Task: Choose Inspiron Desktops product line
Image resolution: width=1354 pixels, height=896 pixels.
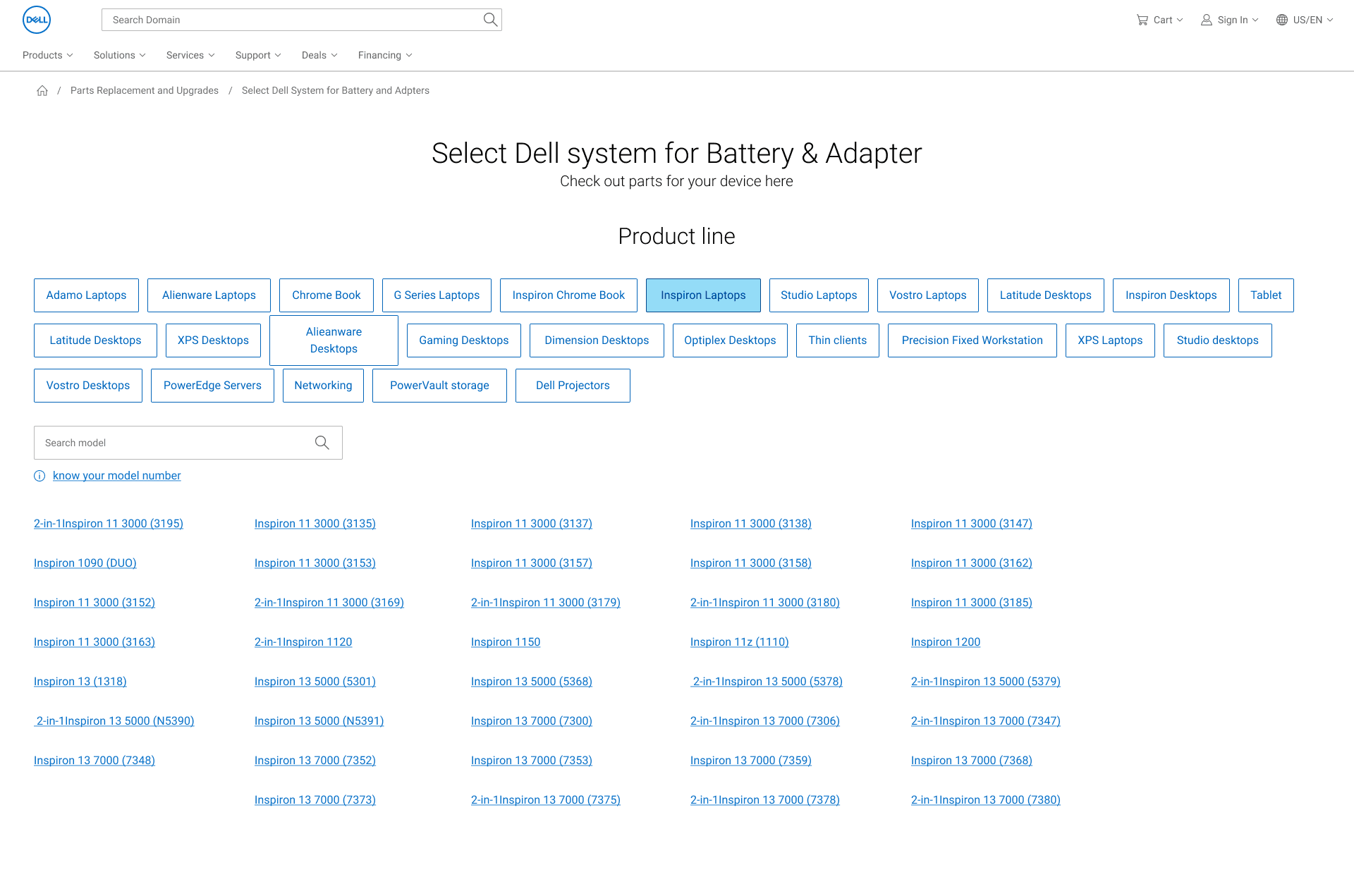Action: point(1171,295)
